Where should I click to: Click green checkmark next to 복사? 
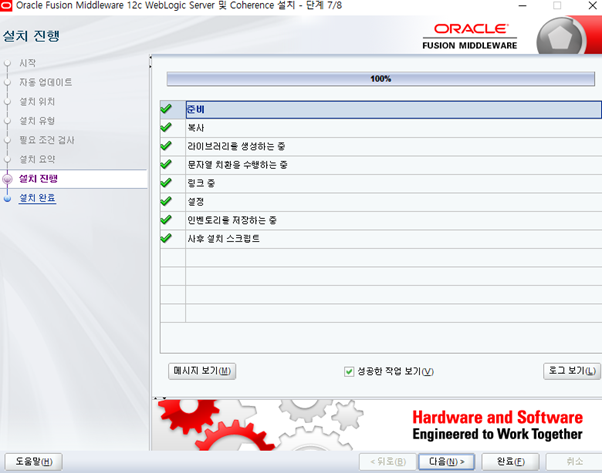tap(166, 127)
